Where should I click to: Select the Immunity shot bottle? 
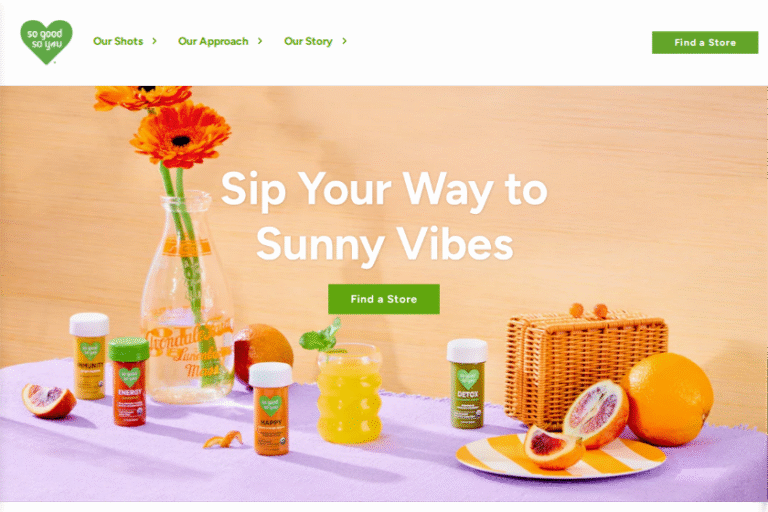pyautogui.click(x=90, y=355)
